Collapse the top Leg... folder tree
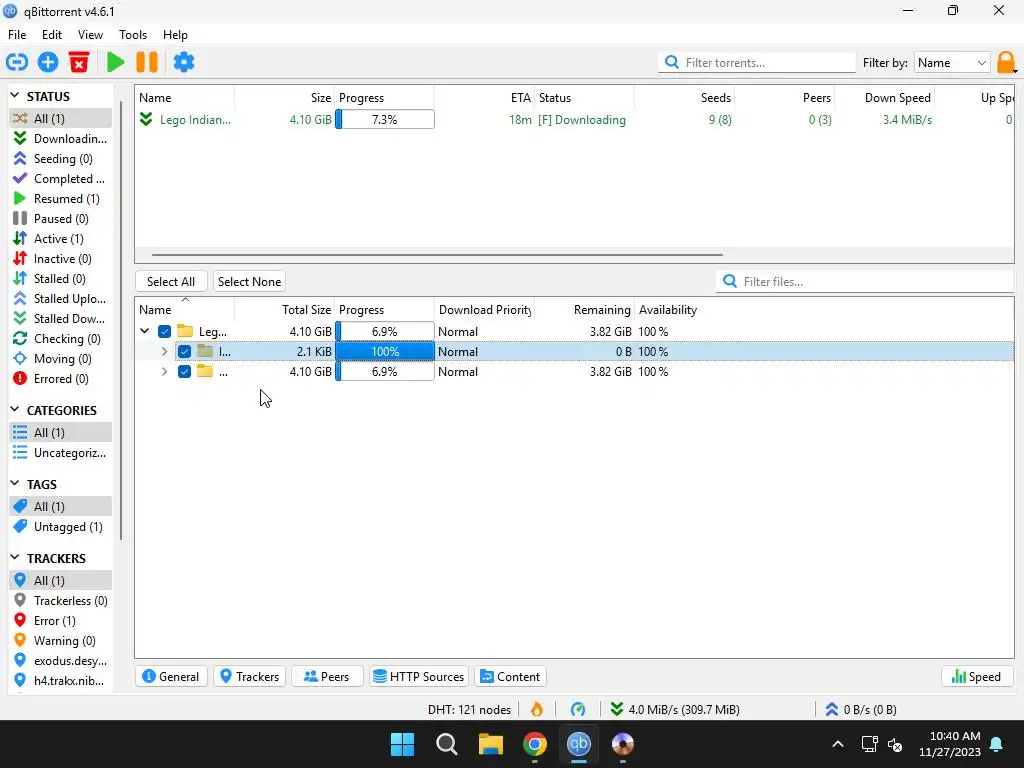The height and width of the screenshot is (768, 1024). pyautogui.click(x=145, y=332)
